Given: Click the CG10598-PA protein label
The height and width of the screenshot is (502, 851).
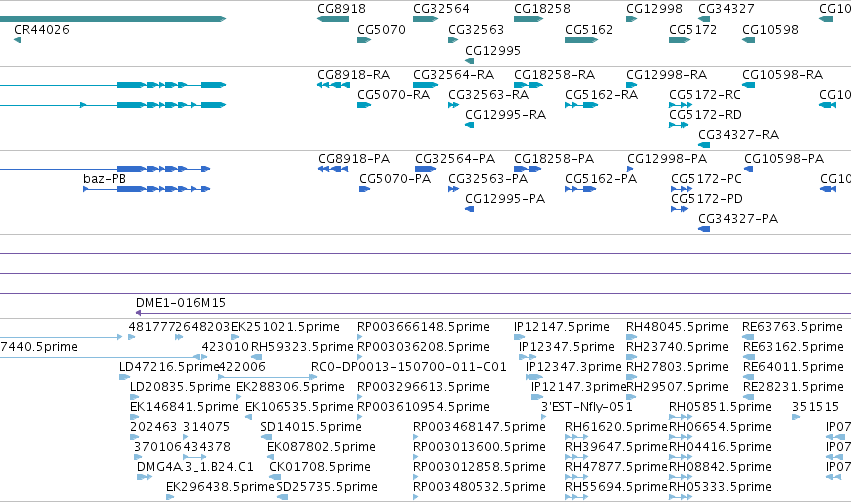Looking at the screenshot, I should [x=784, y=159].
